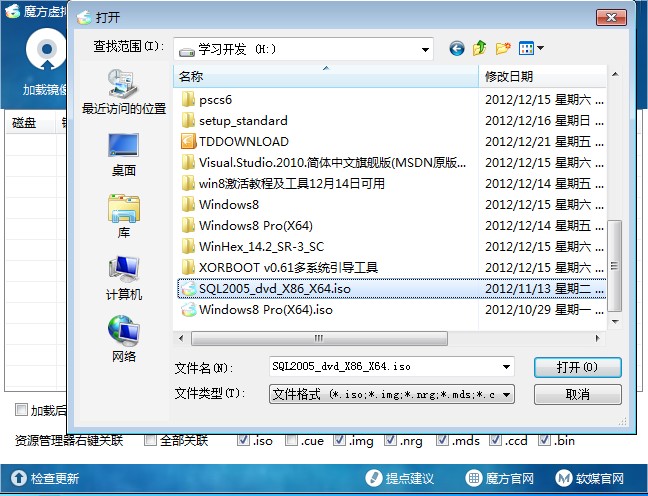
Task: Open the 提点建议 suggestions link
Action: (410, 478)
